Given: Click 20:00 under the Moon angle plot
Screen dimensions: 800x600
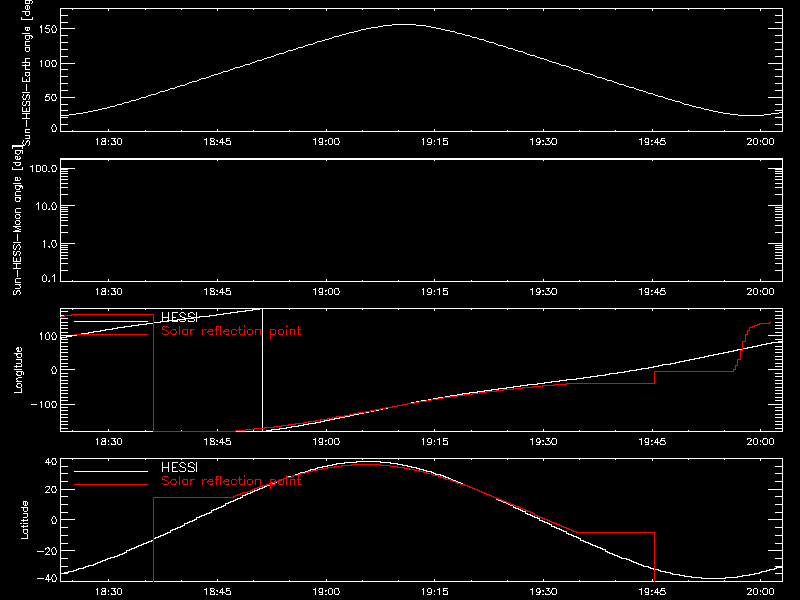Looking at the screenshot, I should 761,292.
